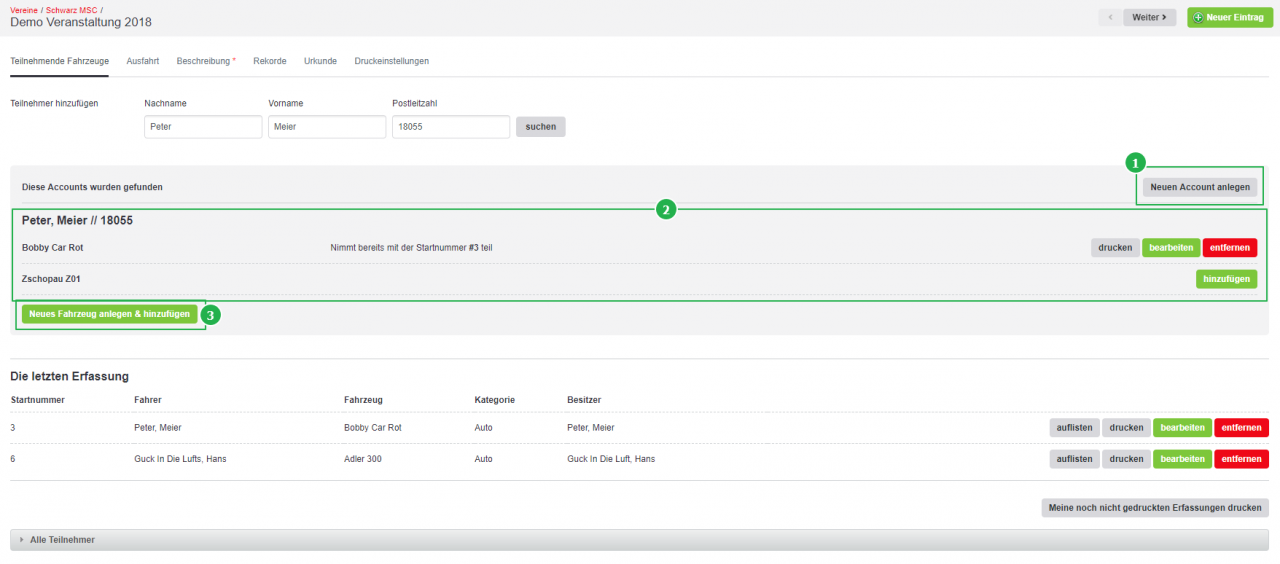Click the Nachname input field
The image size is (1280, 564).
tap(203, 127)
